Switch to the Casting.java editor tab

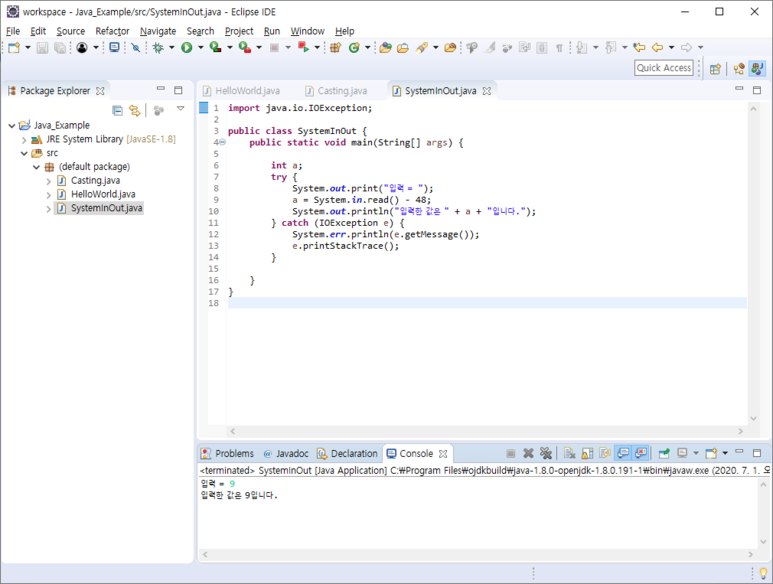click(x=336, y=91)
